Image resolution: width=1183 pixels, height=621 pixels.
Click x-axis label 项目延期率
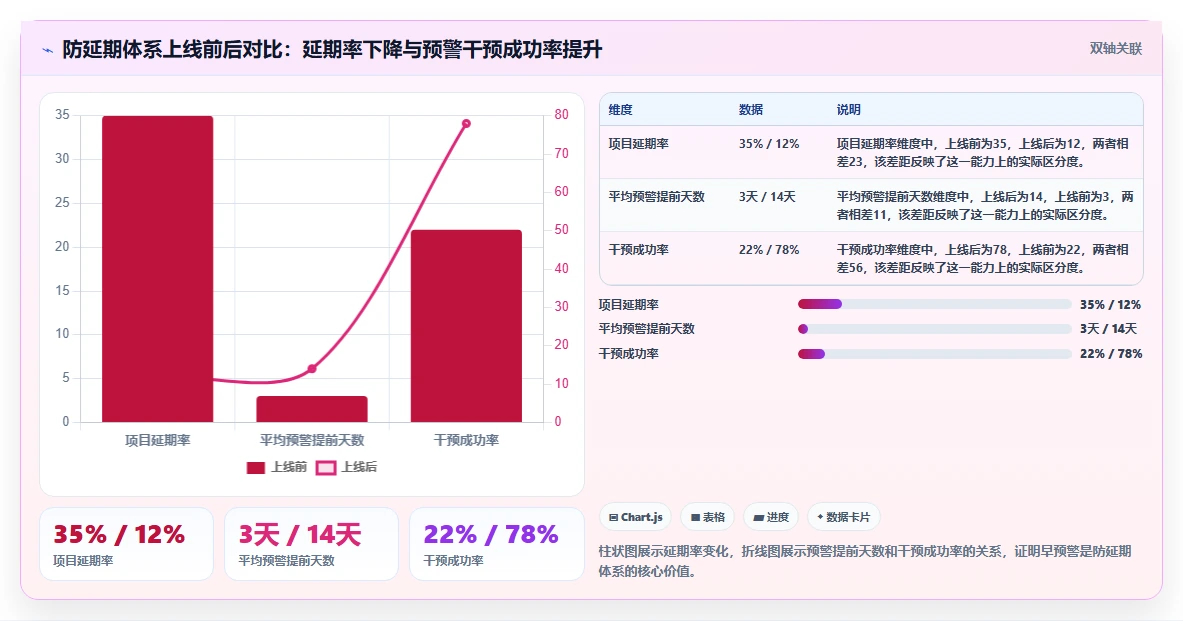[x=158, y=440]
